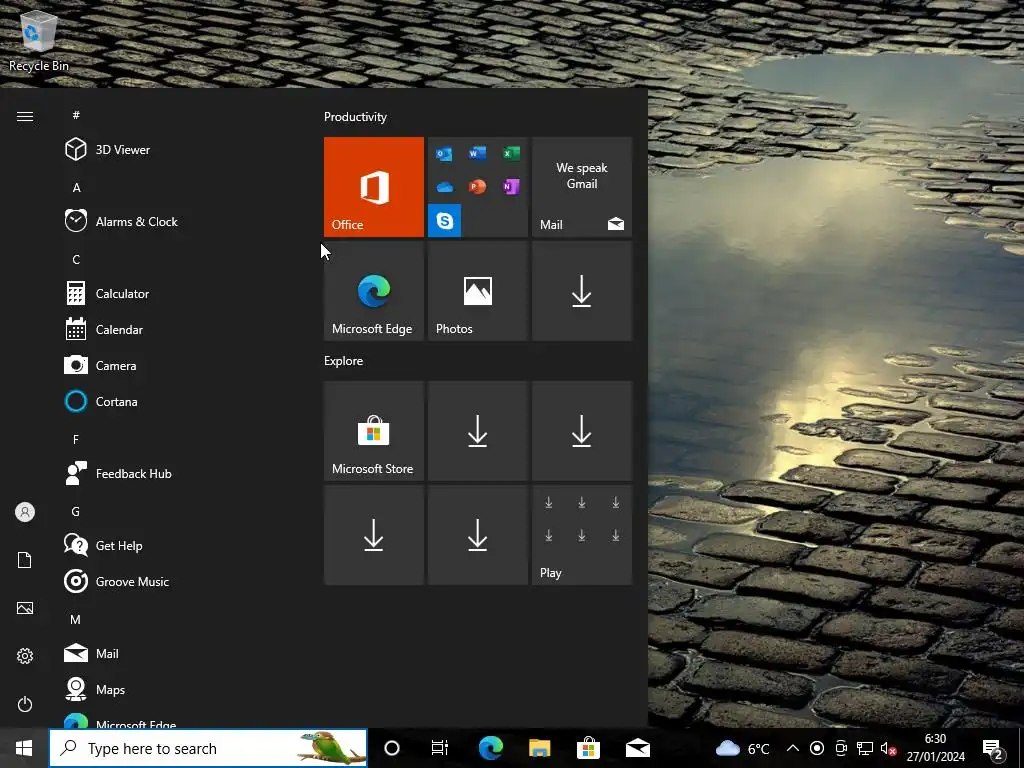Expand the Start menu hamburger navigation
Image resolution: width=1024 pixels, height=768 pixels.
(25, 116)
